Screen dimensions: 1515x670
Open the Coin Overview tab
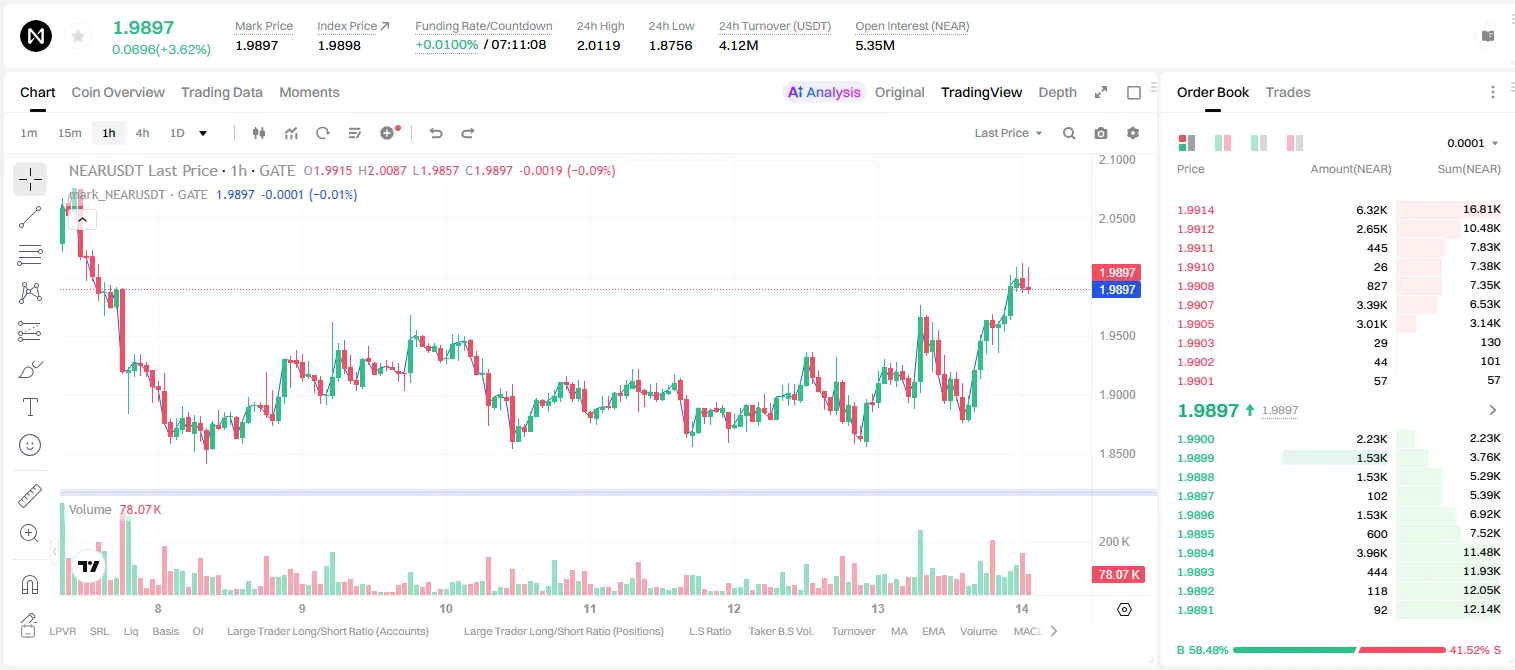click(x=118, y=92)
